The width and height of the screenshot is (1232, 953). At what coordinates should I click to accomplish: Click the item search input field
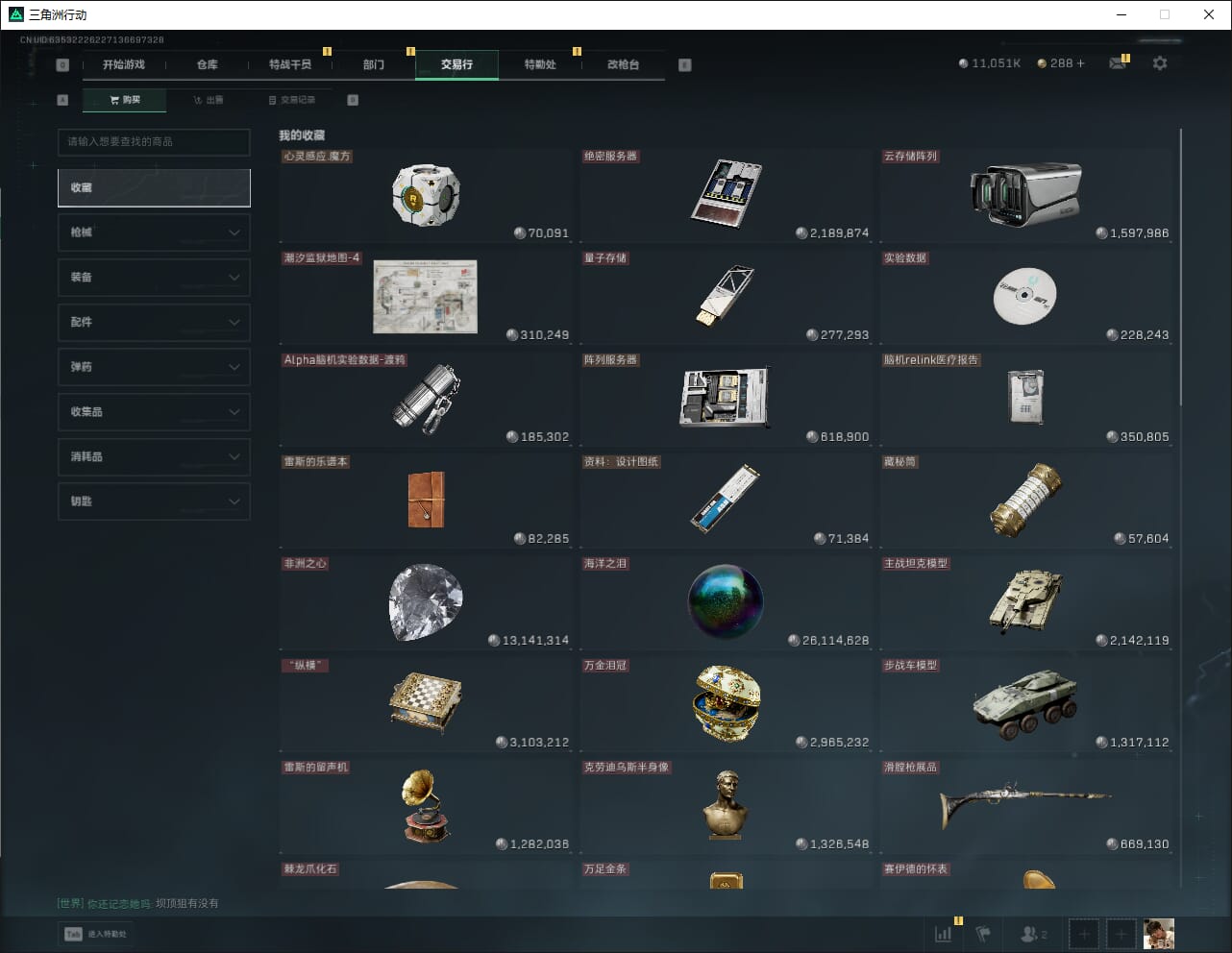click(x=154, y=142)
